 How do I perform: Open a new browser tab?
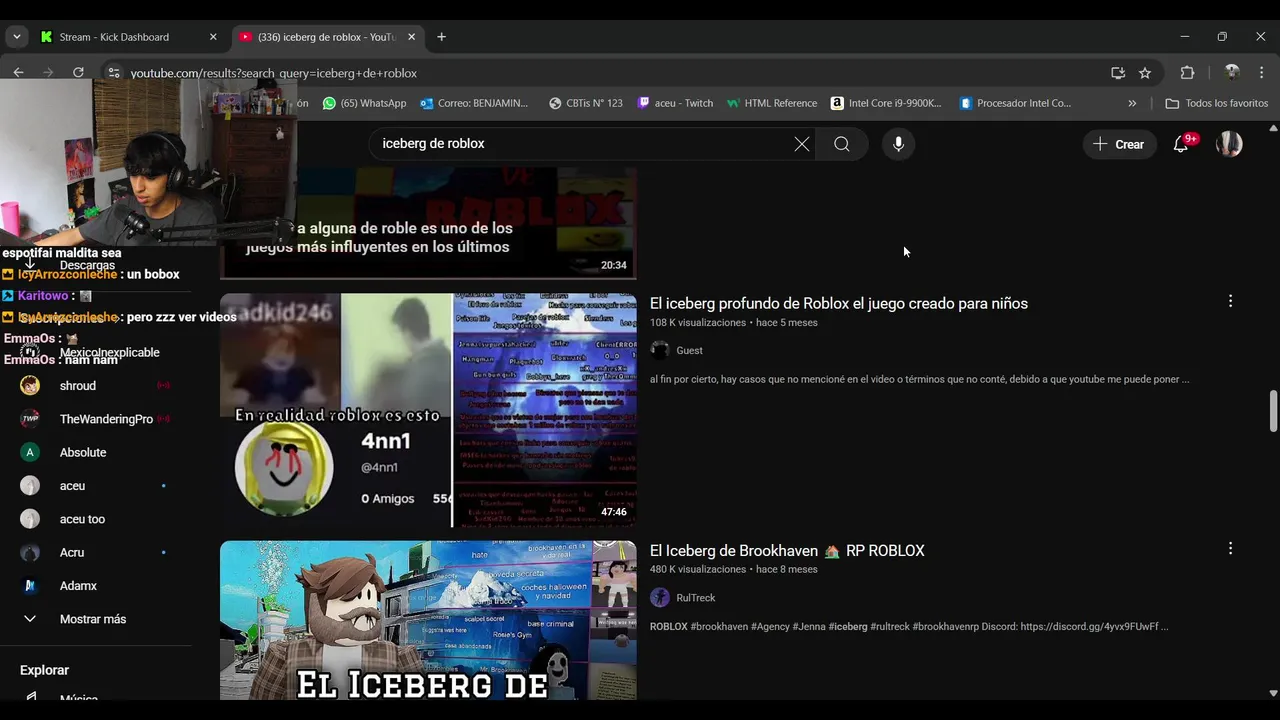(441, 37)
